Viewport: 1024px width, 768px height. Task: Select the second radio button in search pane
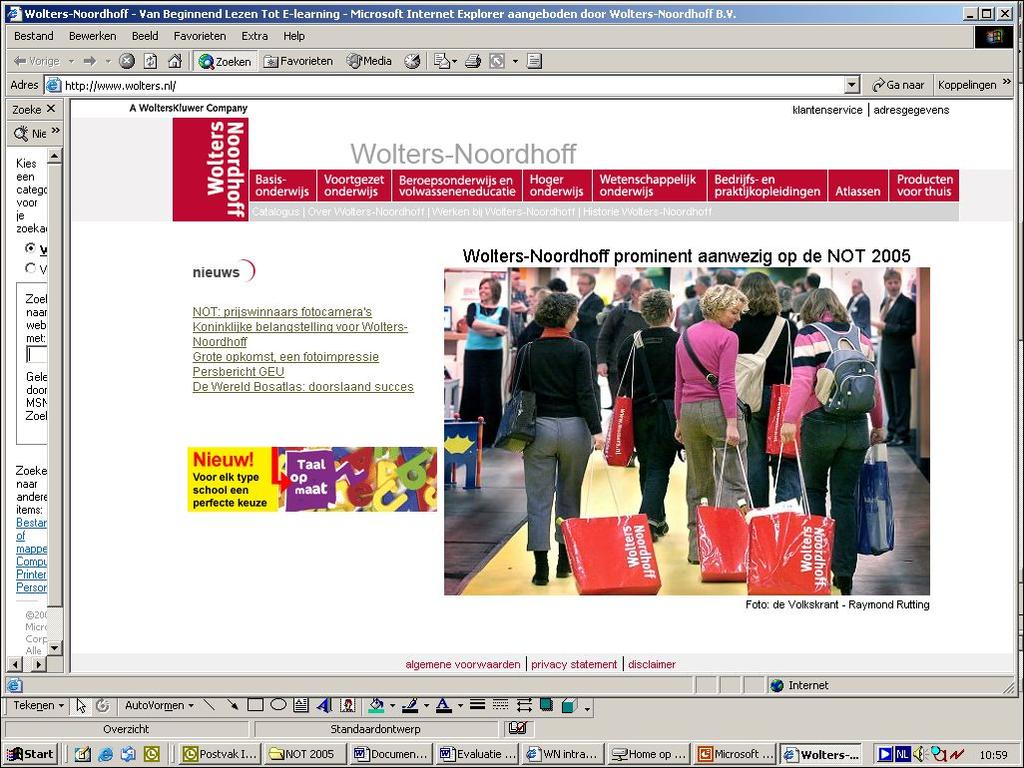point(30,268)
